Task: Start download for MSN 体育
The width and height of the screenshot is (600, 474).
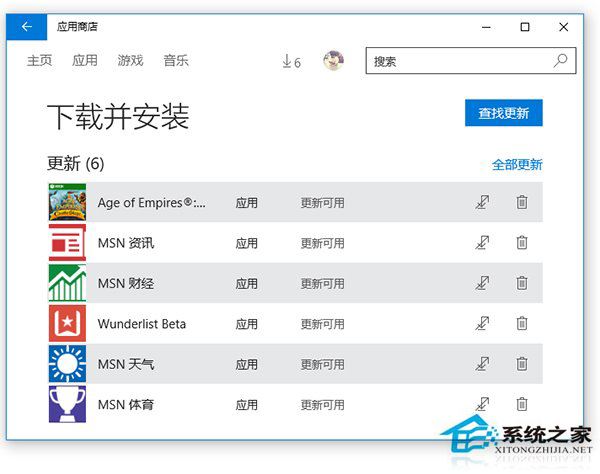Action: coord(482,404)
